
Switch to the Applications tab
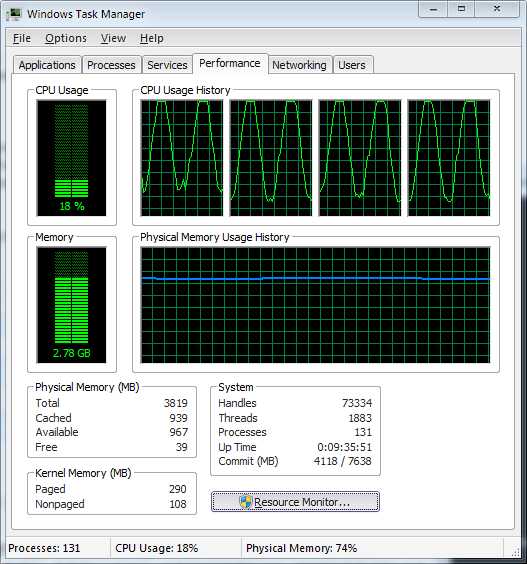[x=47, y=65]
